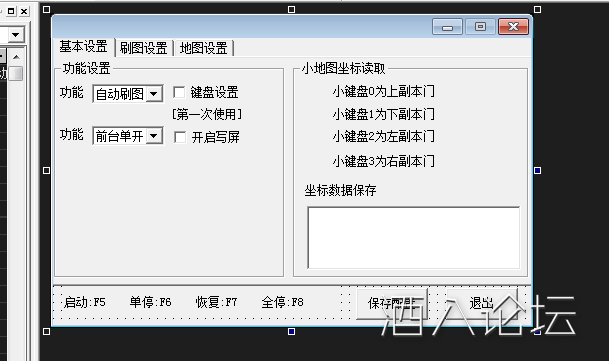This screenshot has height=361, width=609.
Task: Expand the 前台单开 dropdown arrow
Action: click(x=154, y=136)
